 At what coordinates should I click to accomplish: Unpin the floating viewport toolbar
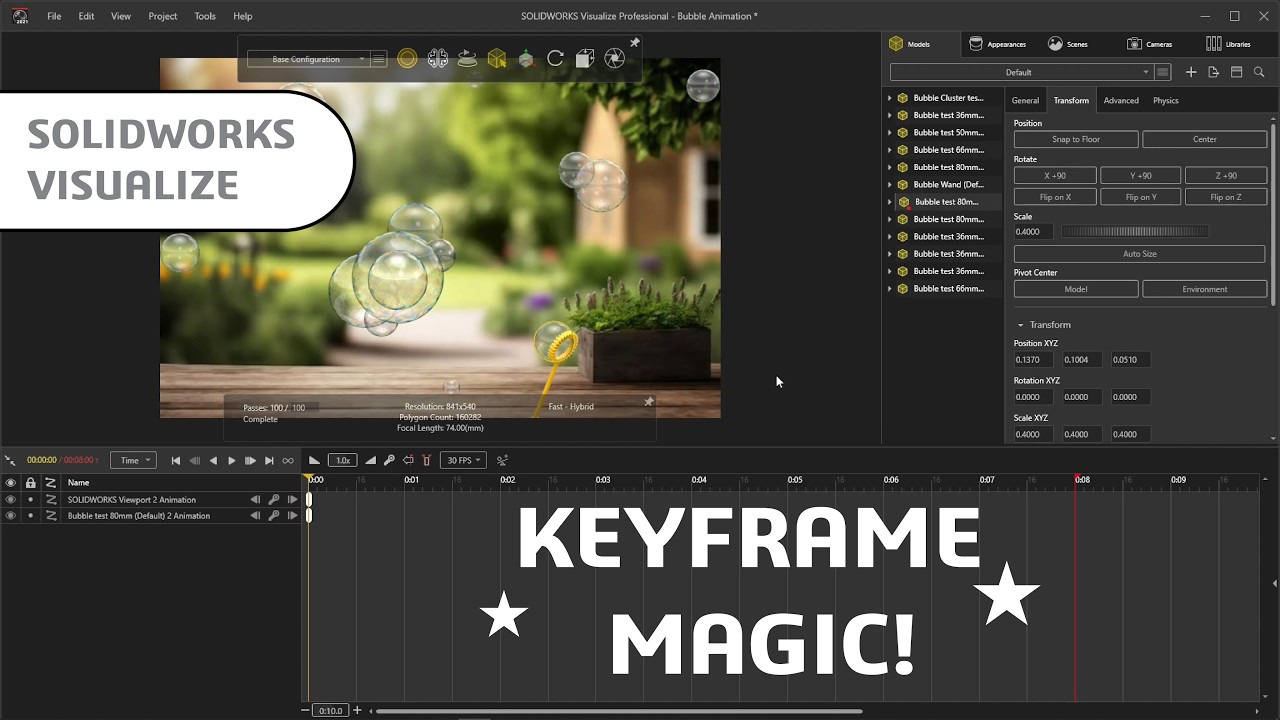[634, 43]
